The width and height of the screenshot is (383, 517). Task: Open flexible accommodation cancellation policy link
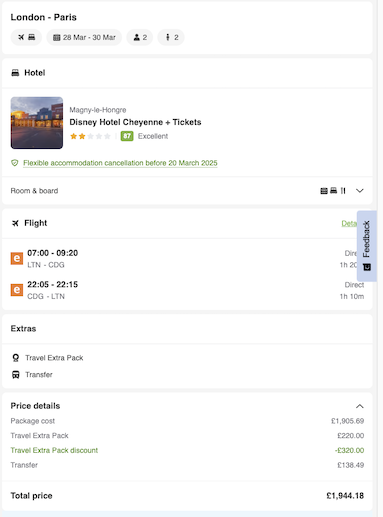120,163
